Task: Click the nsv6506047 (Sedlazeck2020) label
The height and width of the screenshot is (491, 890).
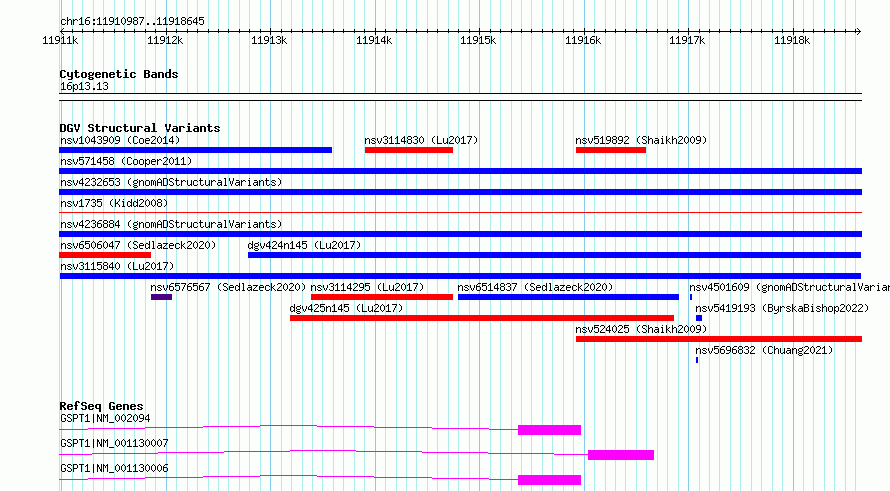Action: [138, 245]
